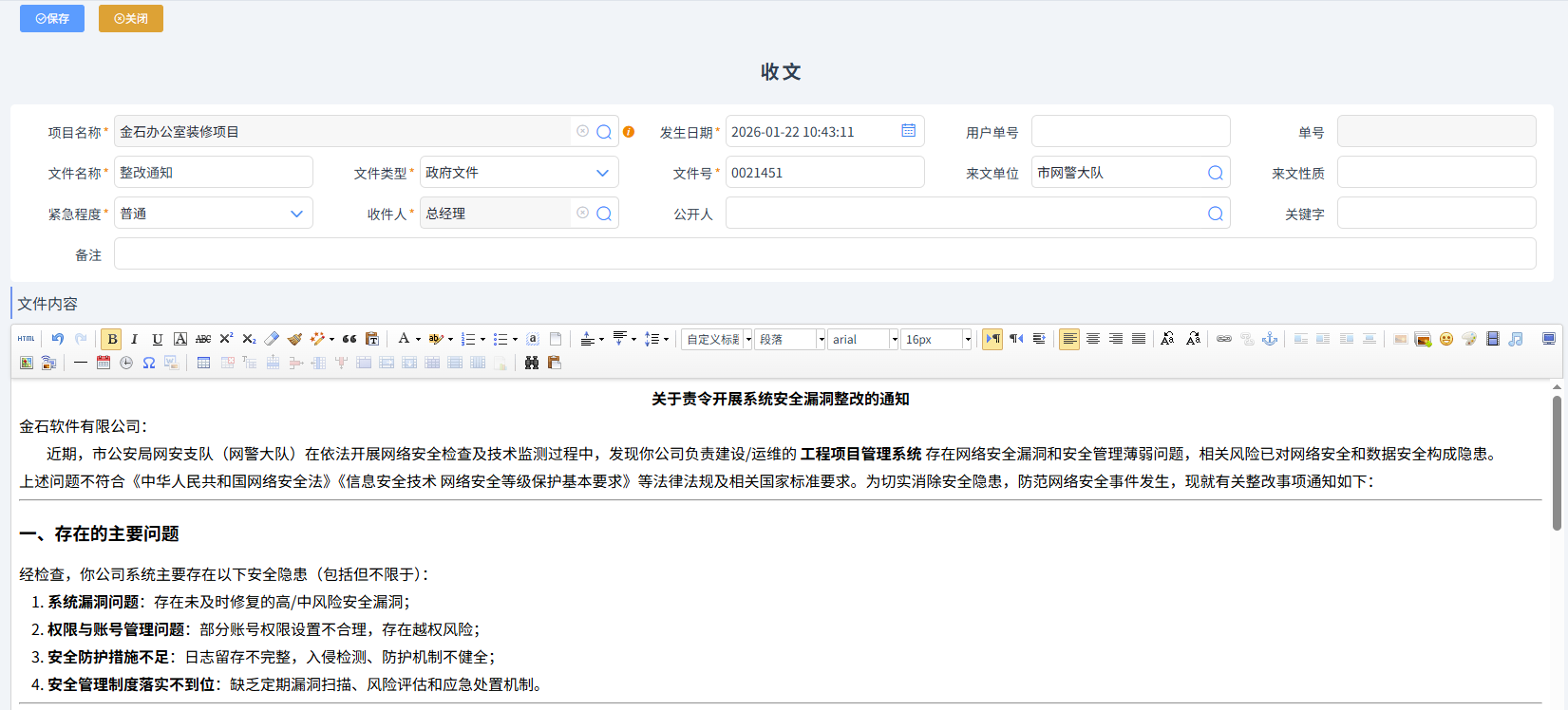The width and height of the screenshot is (1568, 710).
Task: Right-align the text
Action: [x=1116, y=339]
